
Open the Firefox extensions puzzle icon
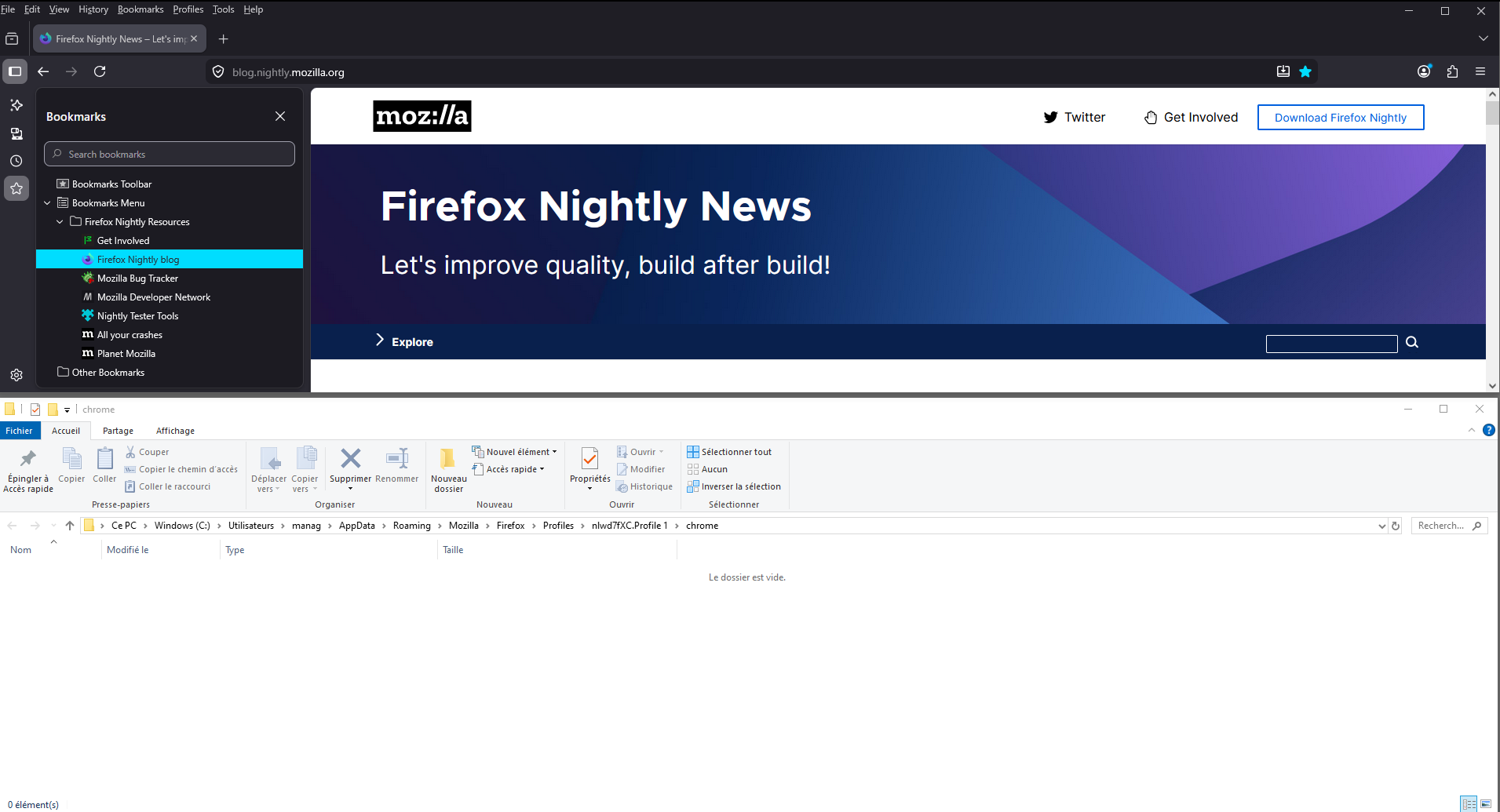pos(1452,71)
